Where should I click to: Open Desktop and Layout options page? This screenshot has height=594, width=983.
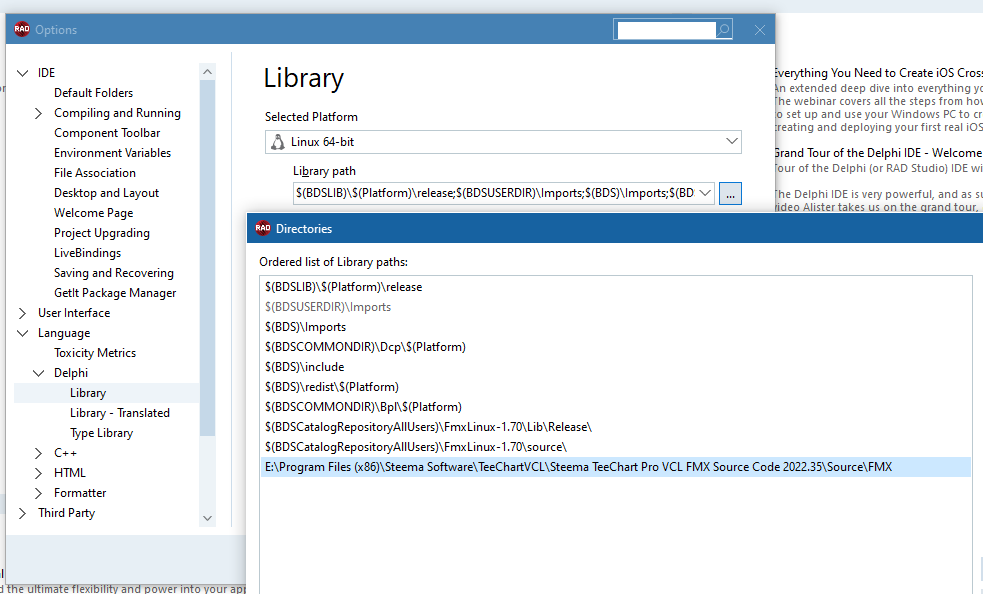tap(107, 193)
